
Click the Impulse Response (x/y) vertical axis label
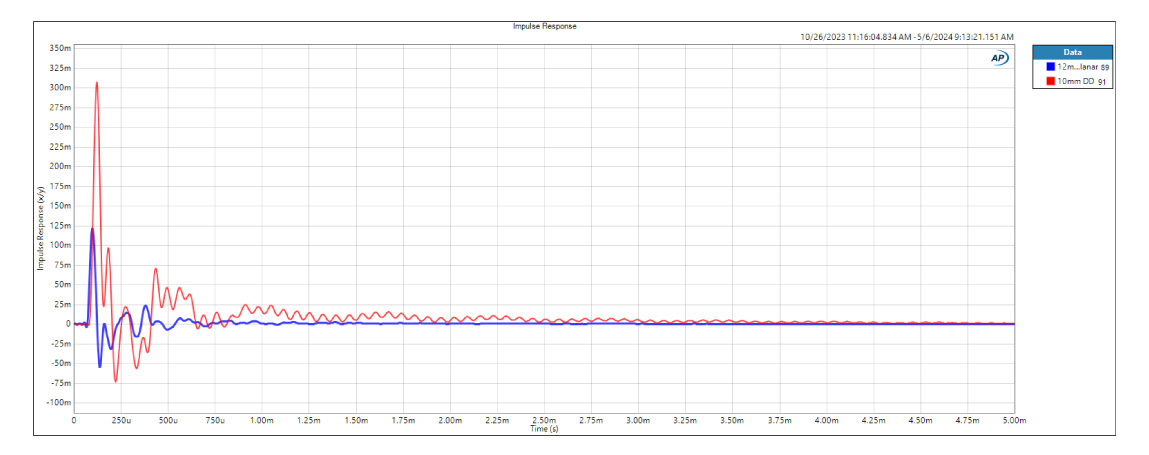[x=41, y=228]
